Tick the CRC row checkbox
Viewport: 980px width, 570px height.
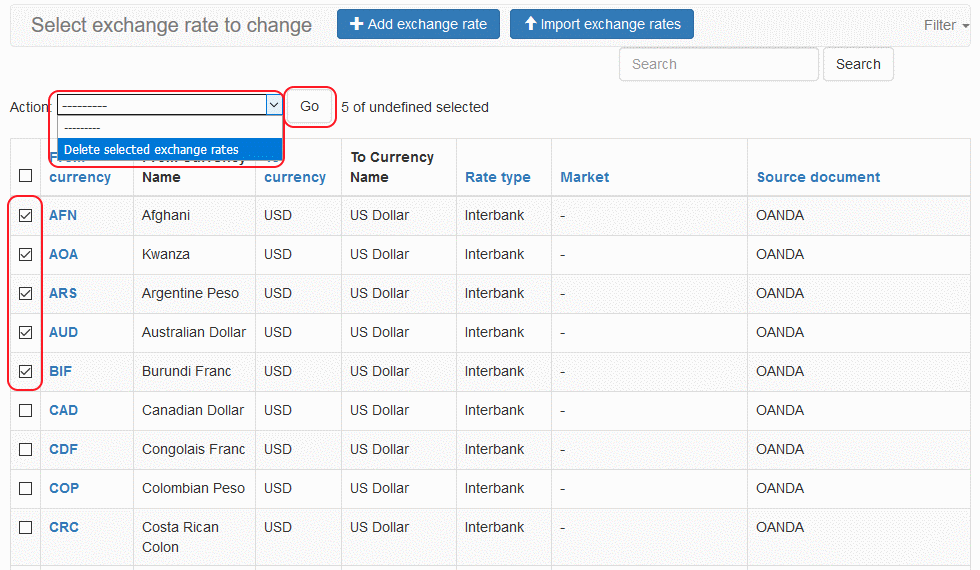point(26,527)
